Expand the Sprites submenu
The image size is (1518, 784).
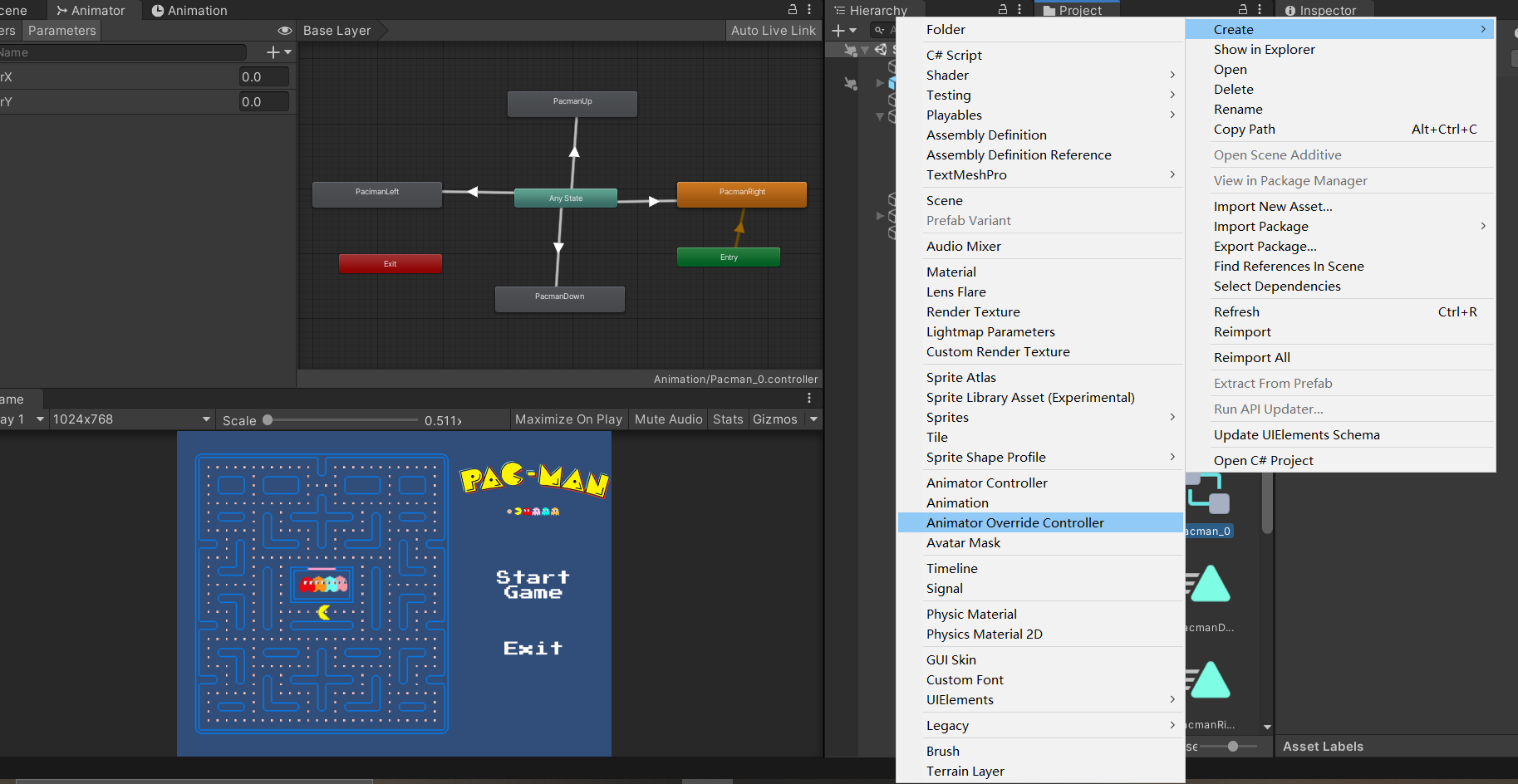[1040, 417]
